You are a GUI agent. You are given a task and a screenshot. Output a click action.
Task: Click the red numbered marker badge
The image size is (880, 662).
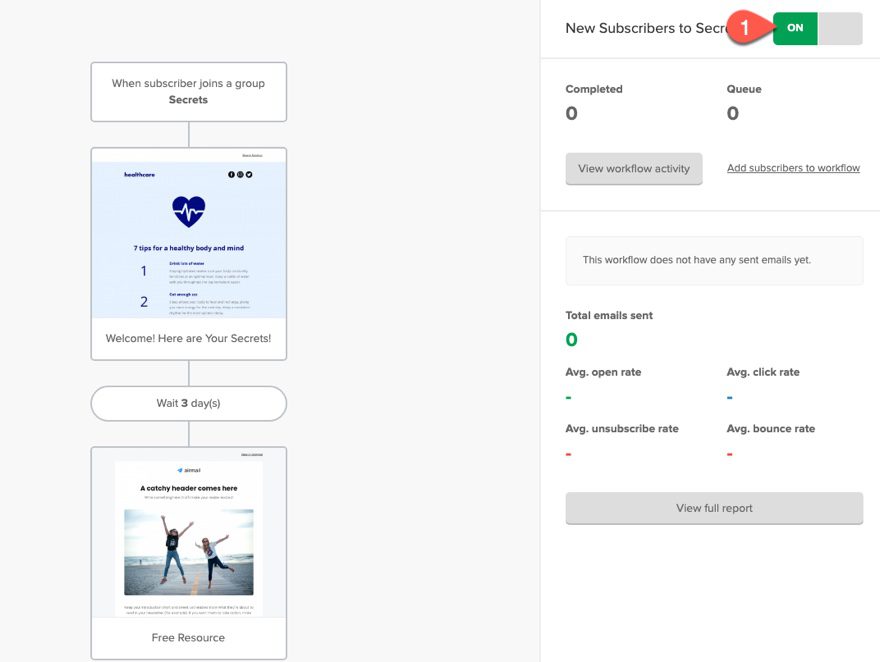click(744, 28)
